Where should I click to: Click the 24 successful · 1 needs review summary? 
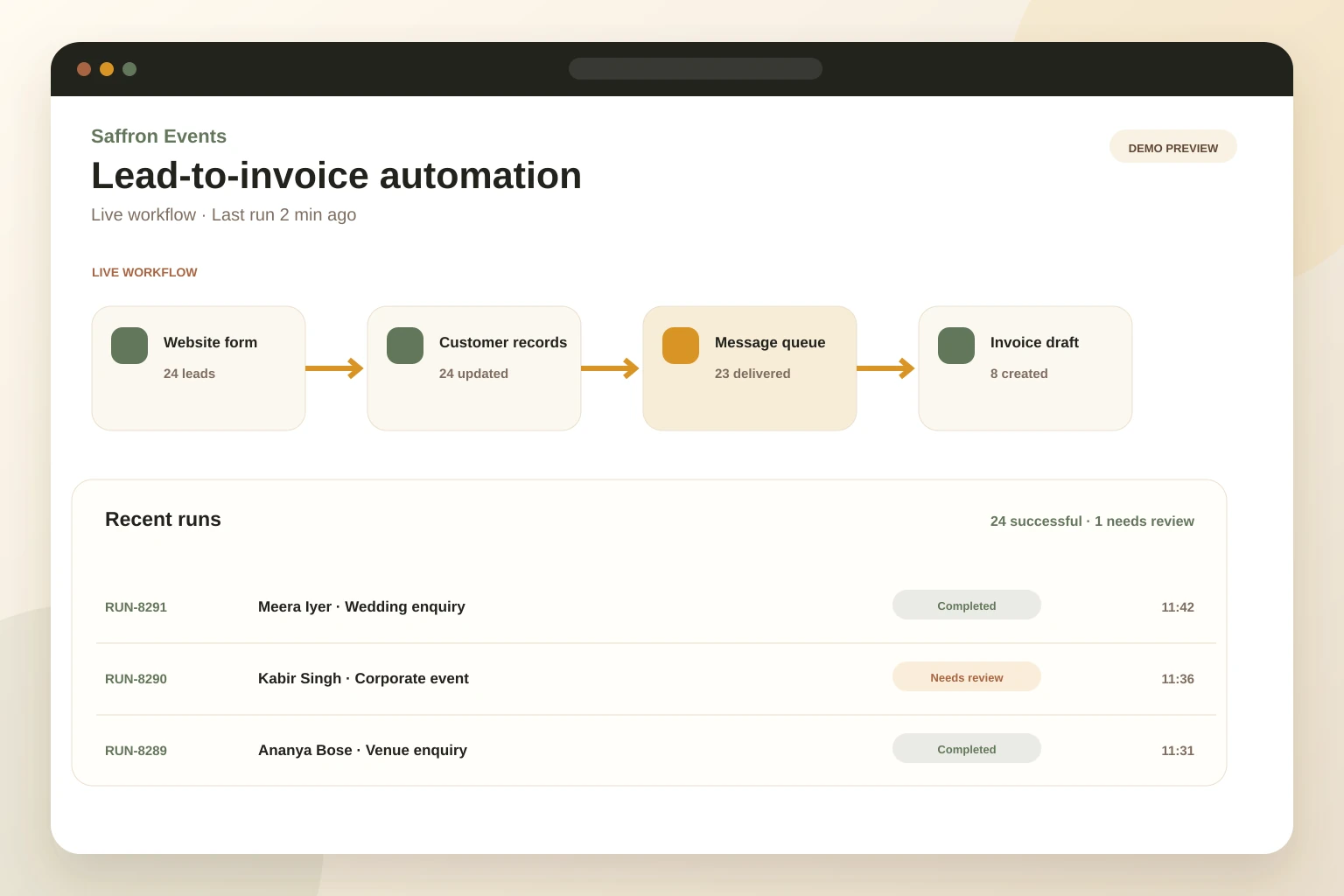[x=1092, y=521]
